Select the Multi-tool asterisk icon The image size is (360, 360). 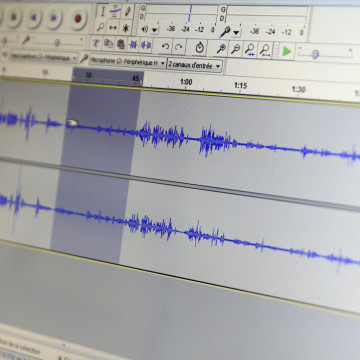(x=126, y=28)
